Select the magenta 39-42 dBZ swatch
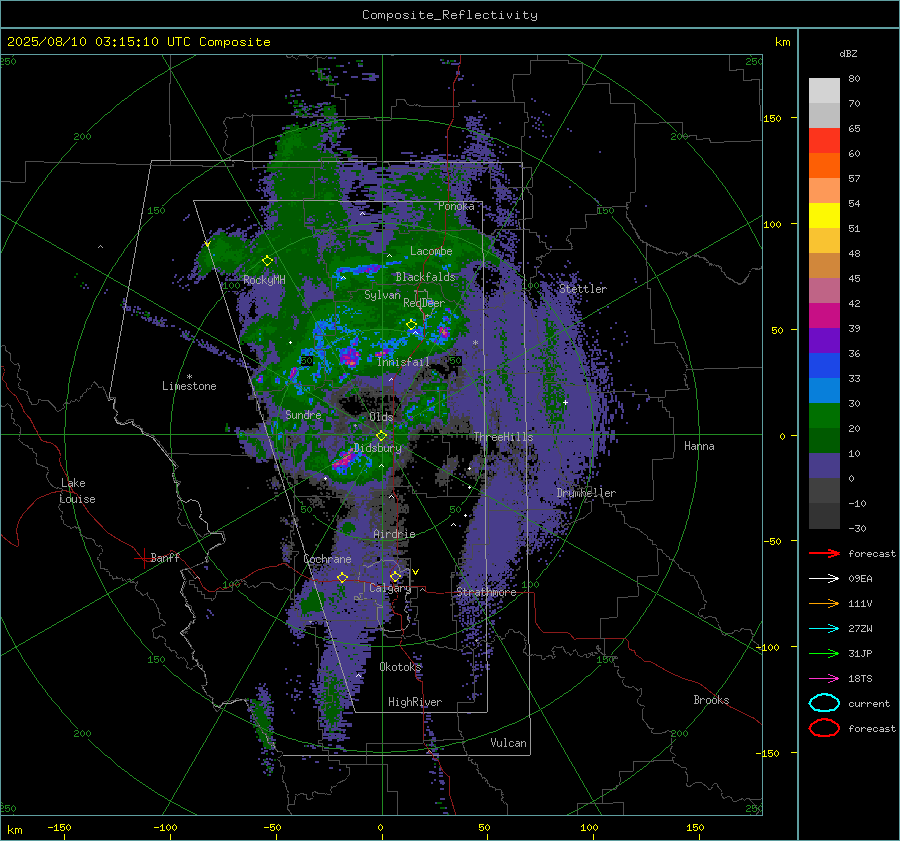 pos(824,316)
